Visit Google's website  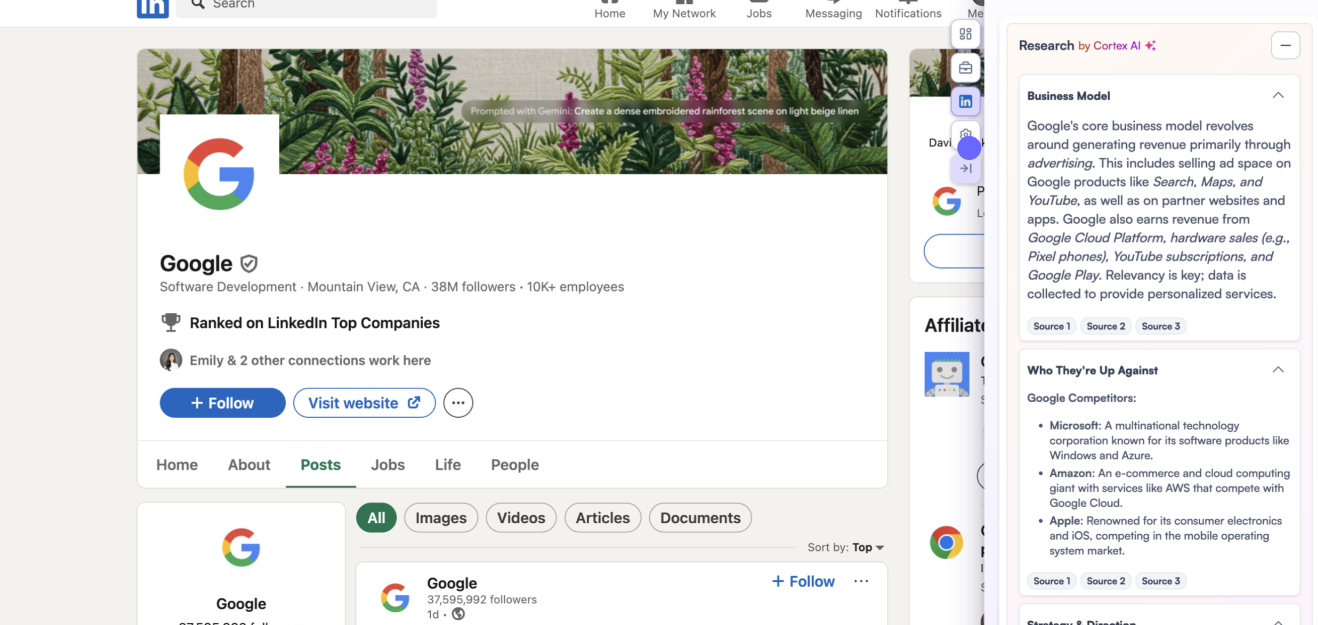coord(364,403)
